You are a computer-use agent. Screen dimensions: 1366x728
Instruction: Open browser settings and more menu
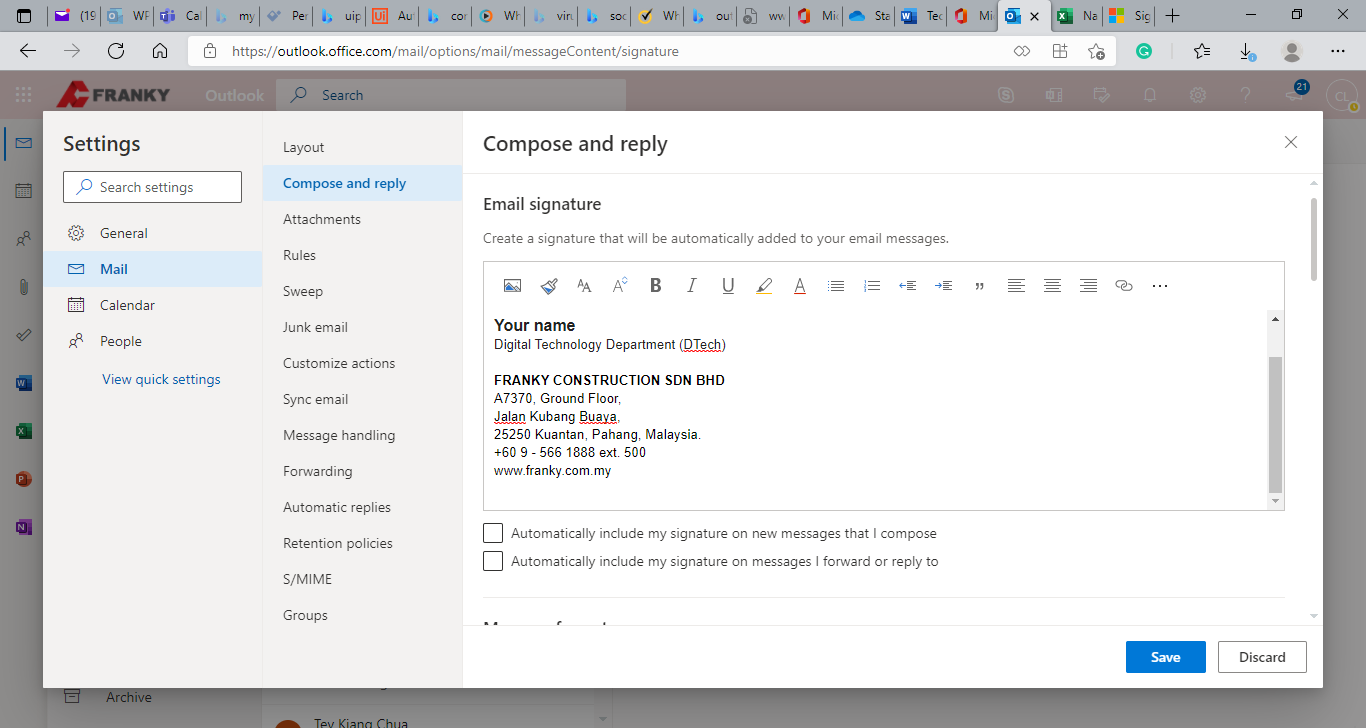1338,51
